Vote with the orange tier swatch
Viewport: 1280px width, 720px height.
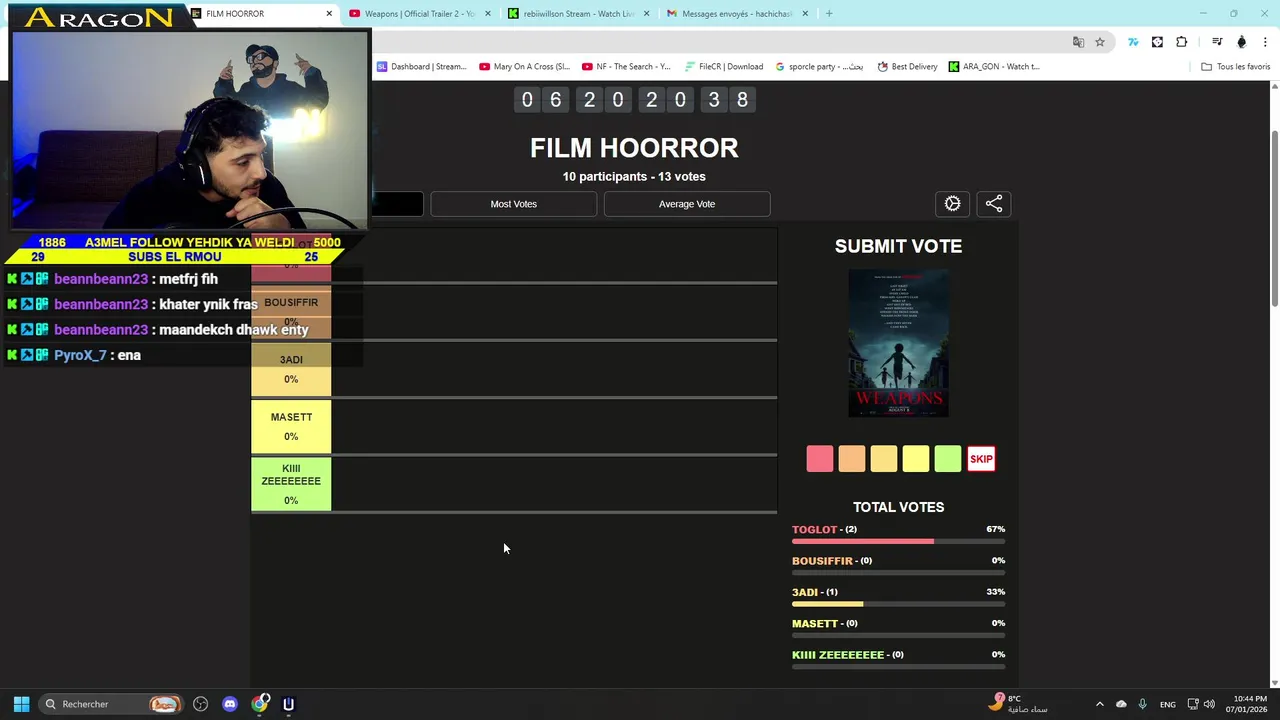(852, 459)
